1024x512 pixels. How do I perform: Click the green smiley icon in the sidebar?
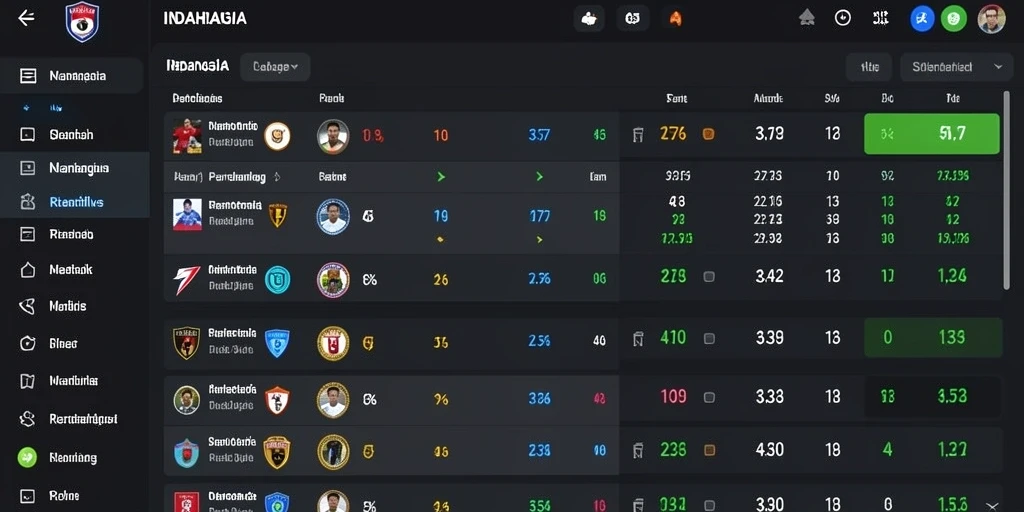(x=27, y=458)
